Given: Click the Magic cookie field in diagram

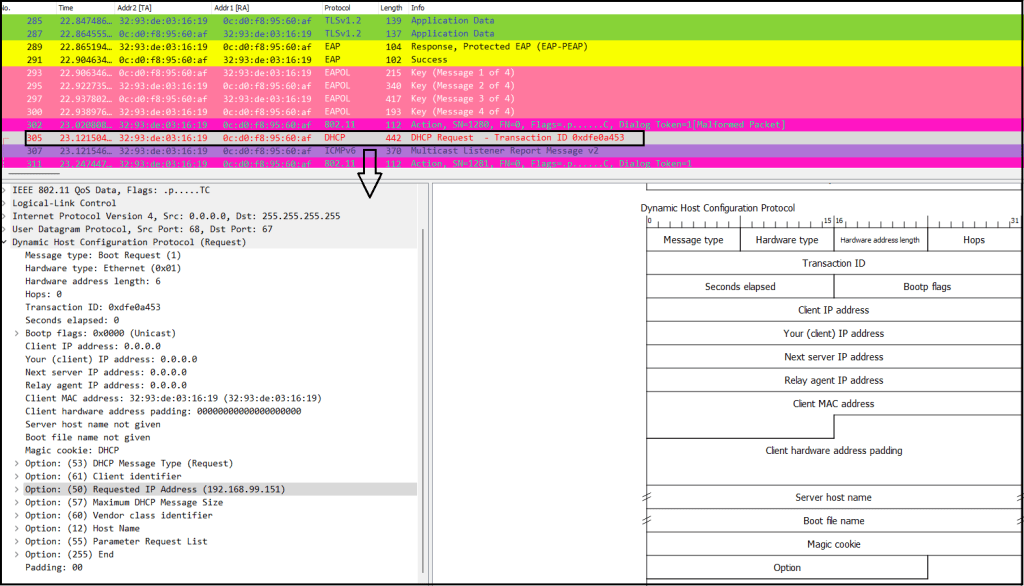Looking at the screenshot, I should [833, 545].
